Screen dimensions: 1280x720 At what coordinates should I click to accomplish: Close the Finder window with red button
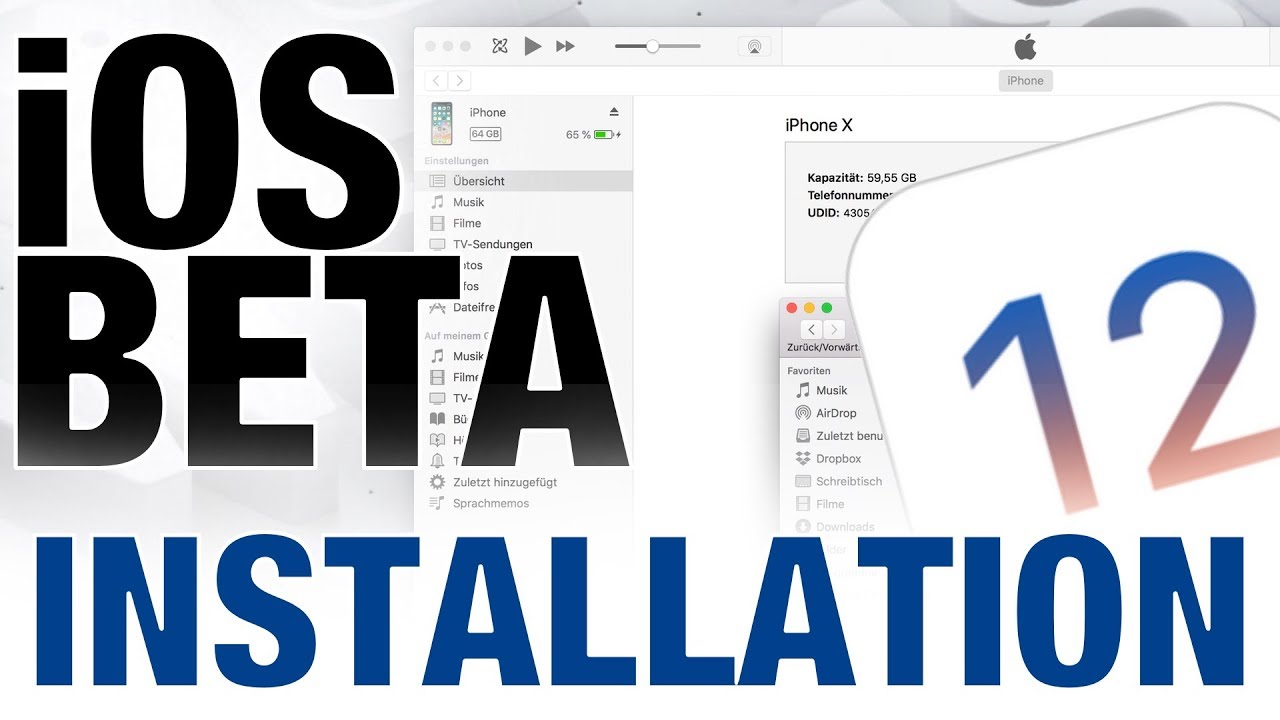[x=793, y=308]
